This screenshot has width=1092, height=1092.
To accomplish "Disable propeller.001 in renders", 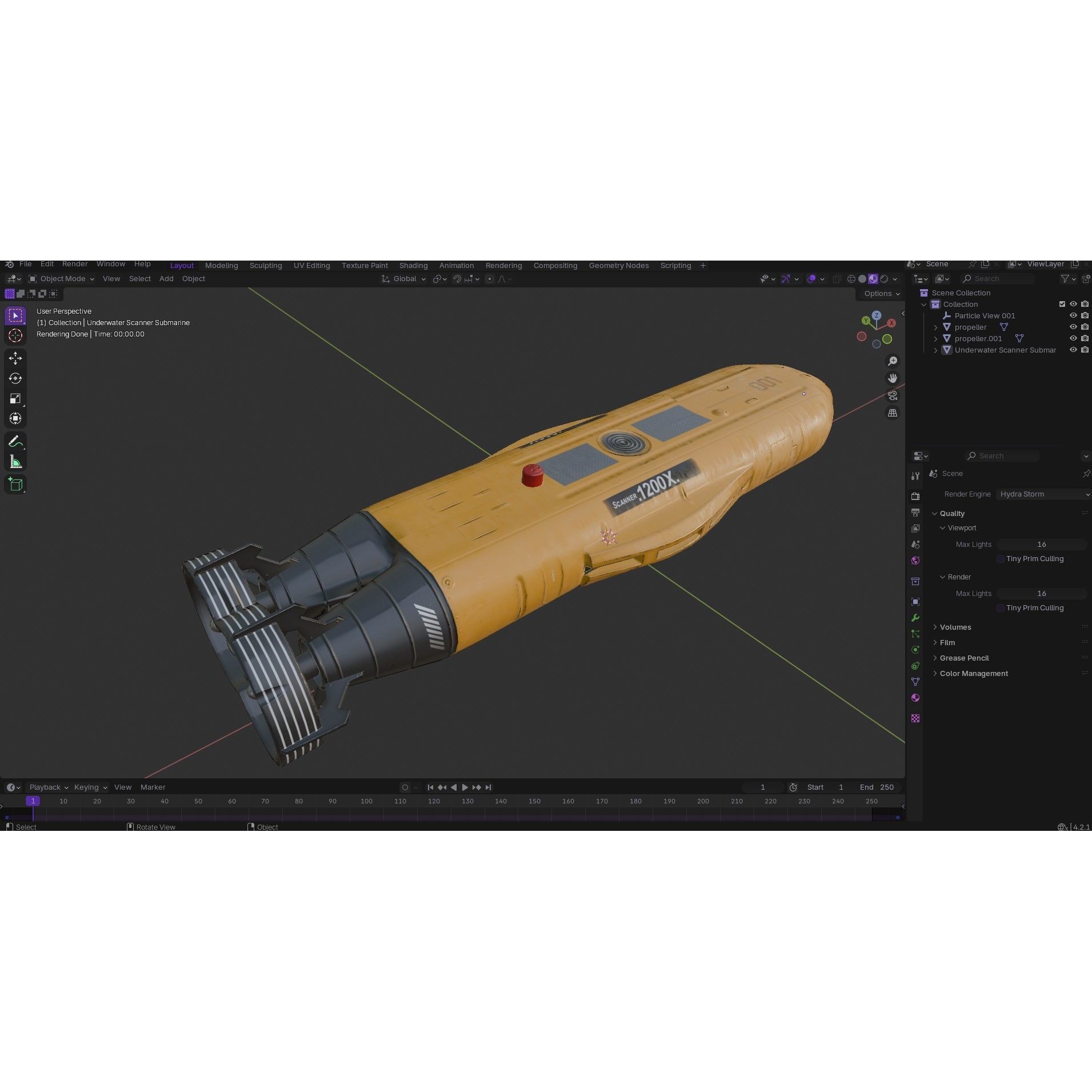I will pyautogui.click(x=1085, y=338).
